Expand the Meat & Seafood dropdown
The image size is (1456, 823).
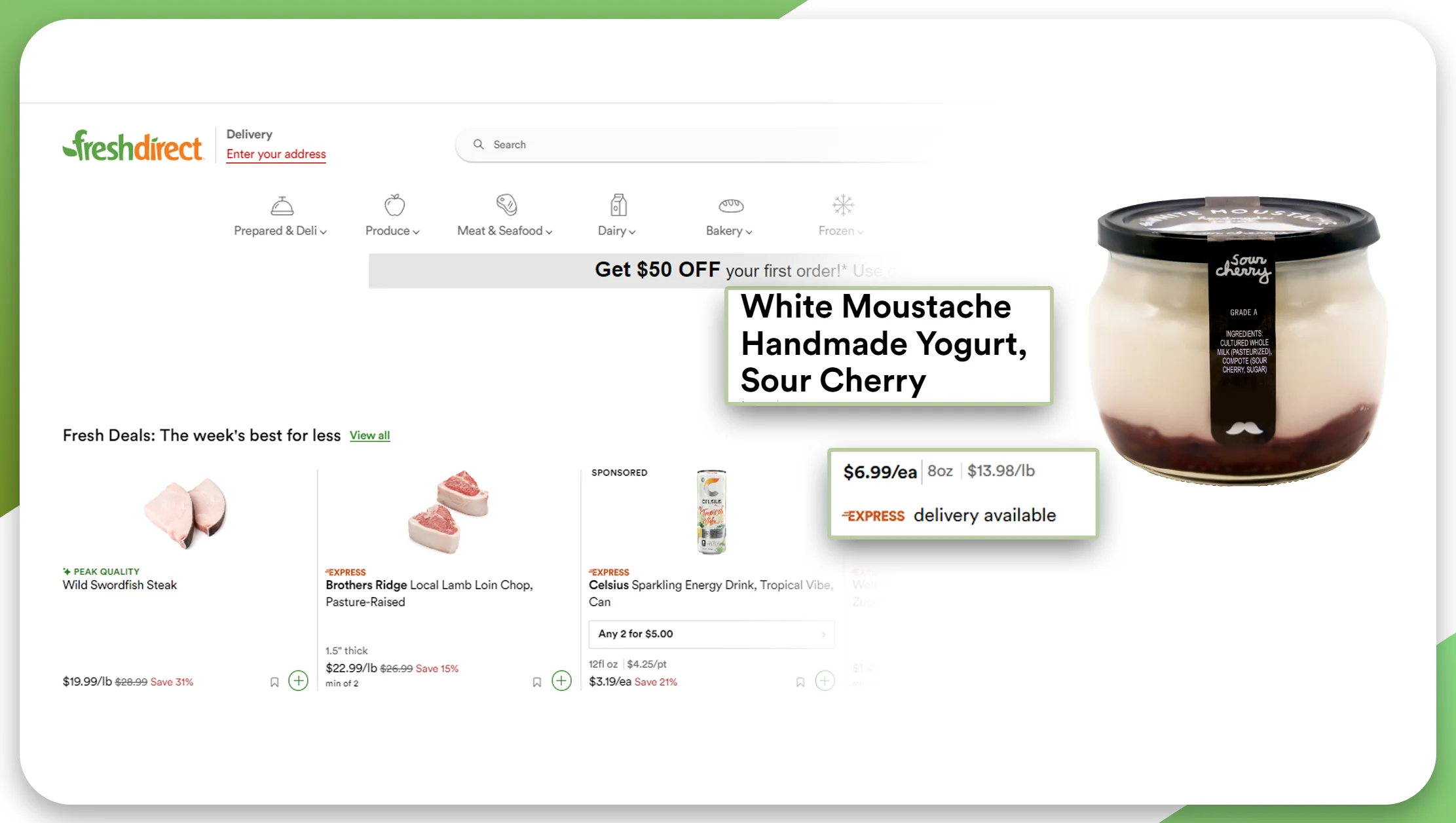[x=504, y=215]
